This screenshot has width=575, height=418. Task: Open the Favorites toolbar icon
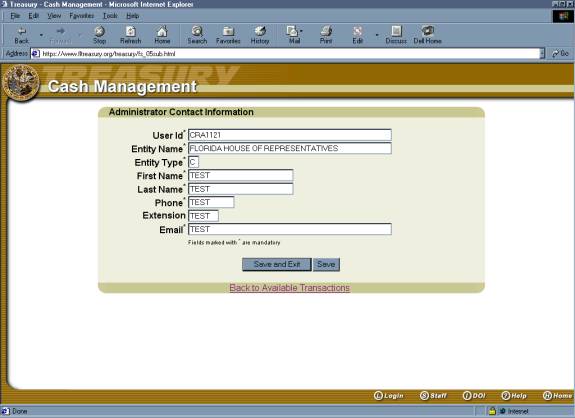228,35
